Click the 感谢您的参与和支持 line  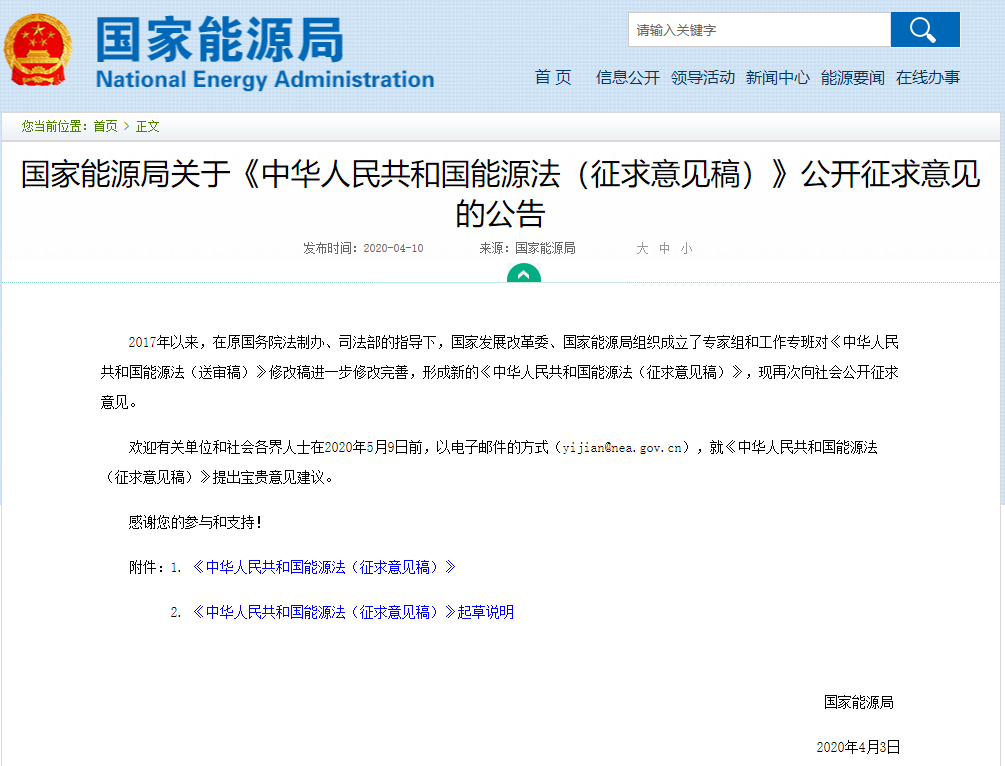coord(195,522)
